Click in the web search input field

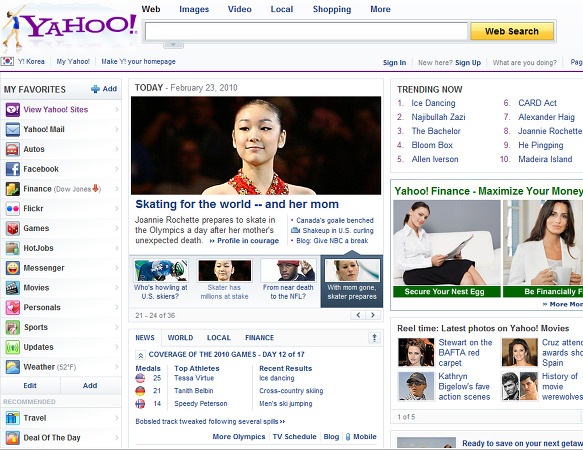tap(306, 31)
